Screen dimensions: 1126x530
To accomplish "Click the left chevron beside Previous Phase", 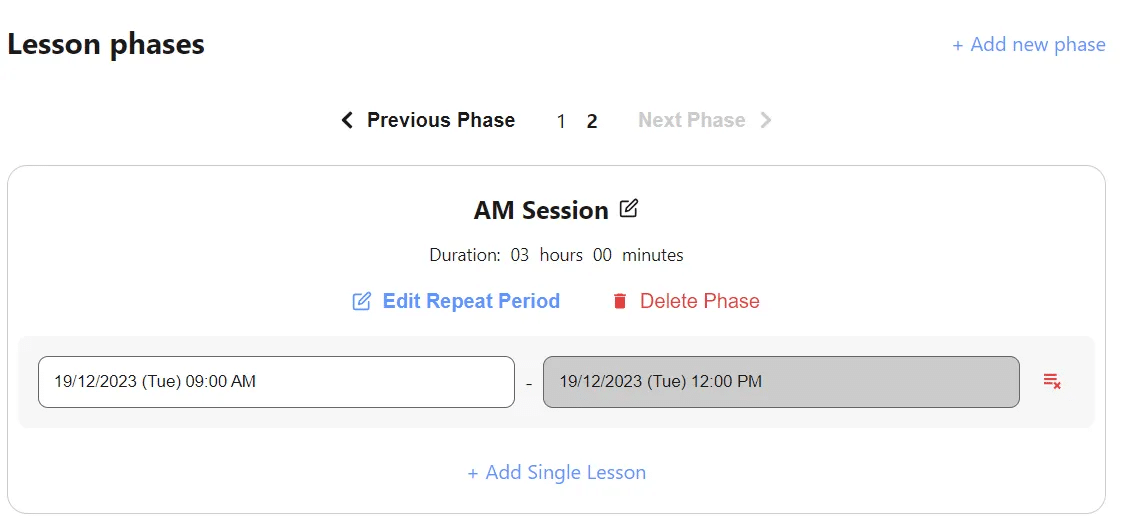I will [348, 120].
